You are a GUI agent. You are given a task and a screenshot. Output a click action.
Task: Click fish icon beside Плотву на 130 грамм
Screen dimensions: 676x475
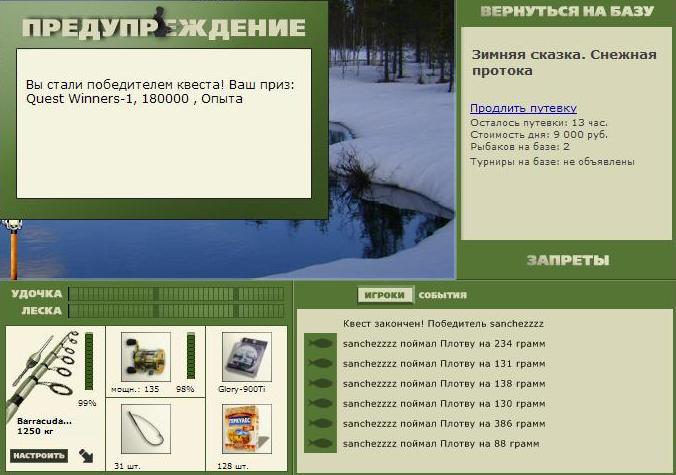pos(320,403)
